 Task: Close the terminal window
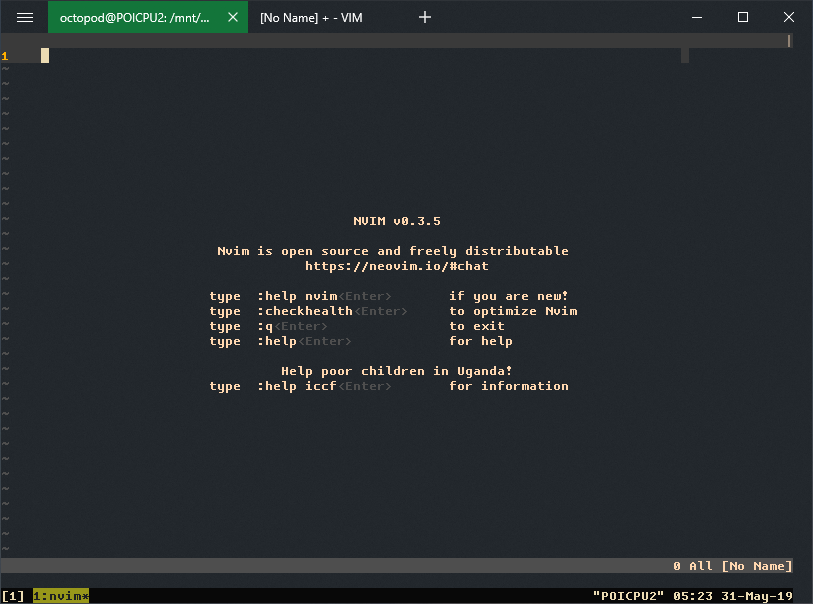[x=789, y=17]
